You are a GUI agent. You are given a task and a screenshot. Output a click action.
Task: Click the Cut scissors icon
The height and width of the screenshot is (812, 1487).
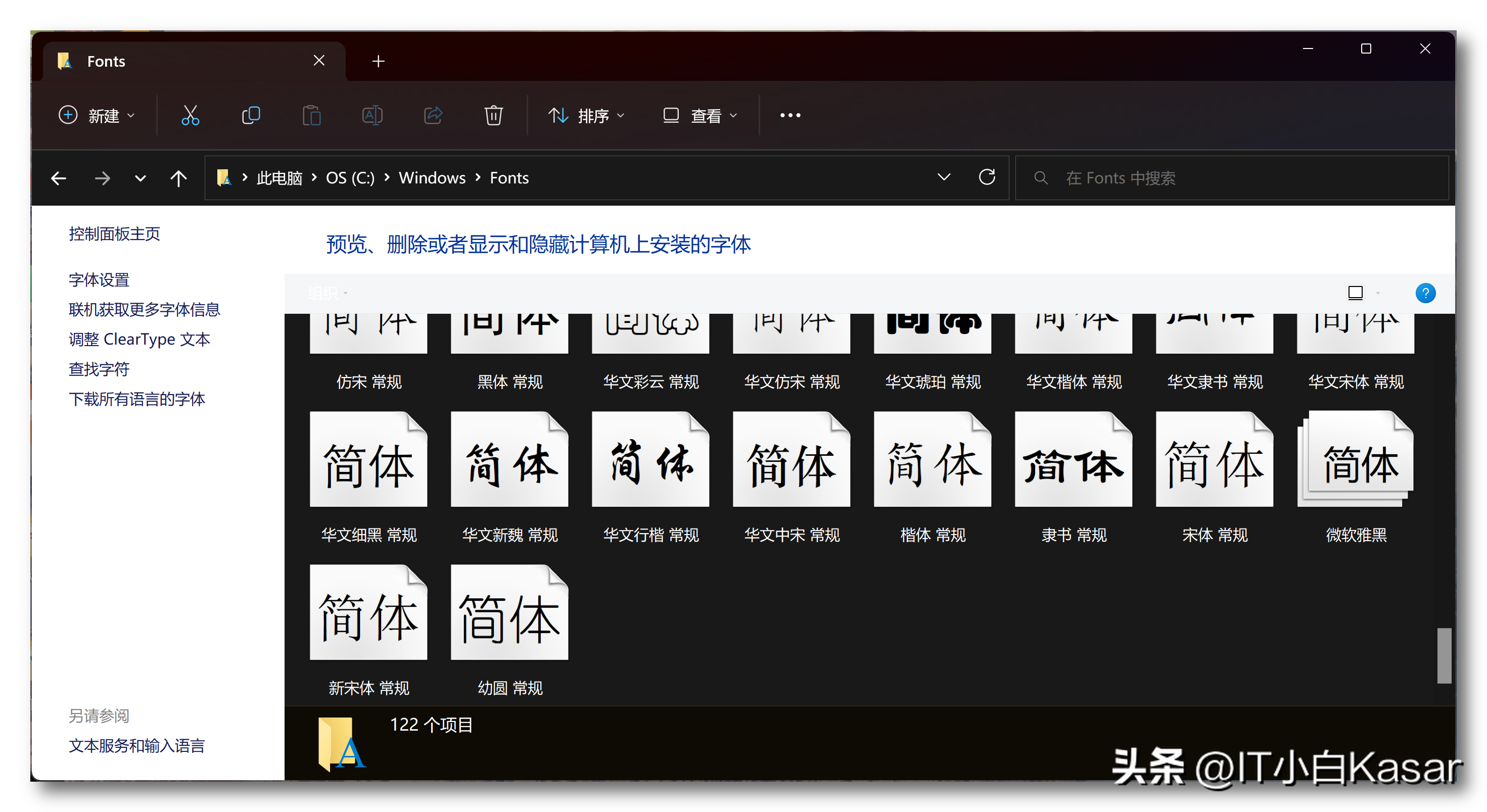point(190,115)
